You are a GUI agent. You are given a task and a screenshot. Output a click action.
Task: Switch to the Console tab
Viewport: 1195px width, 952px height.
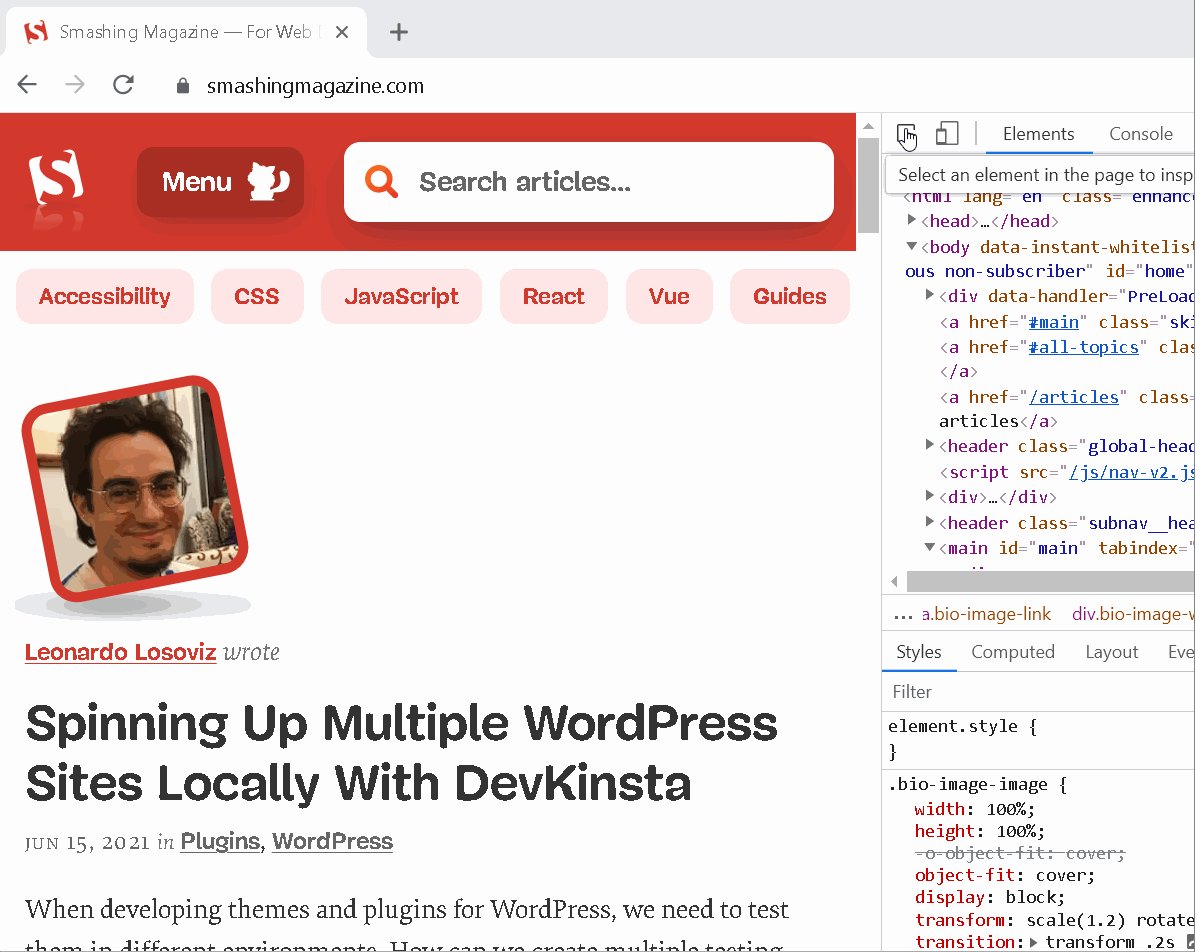pos(1141,134)
